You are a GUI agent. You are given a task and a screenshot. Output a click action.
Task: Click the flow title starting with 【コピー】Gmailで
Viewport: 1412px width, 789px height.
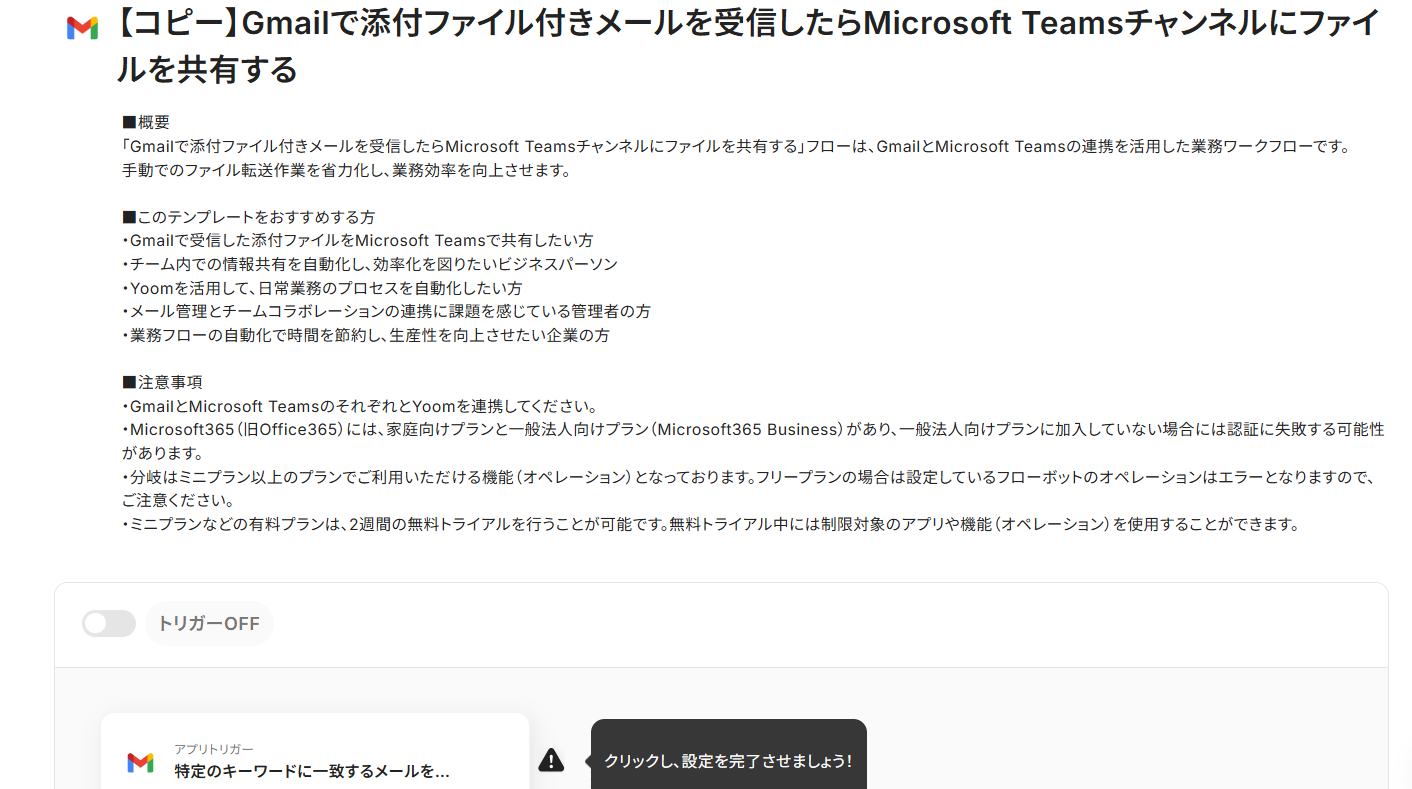(748, 46)
